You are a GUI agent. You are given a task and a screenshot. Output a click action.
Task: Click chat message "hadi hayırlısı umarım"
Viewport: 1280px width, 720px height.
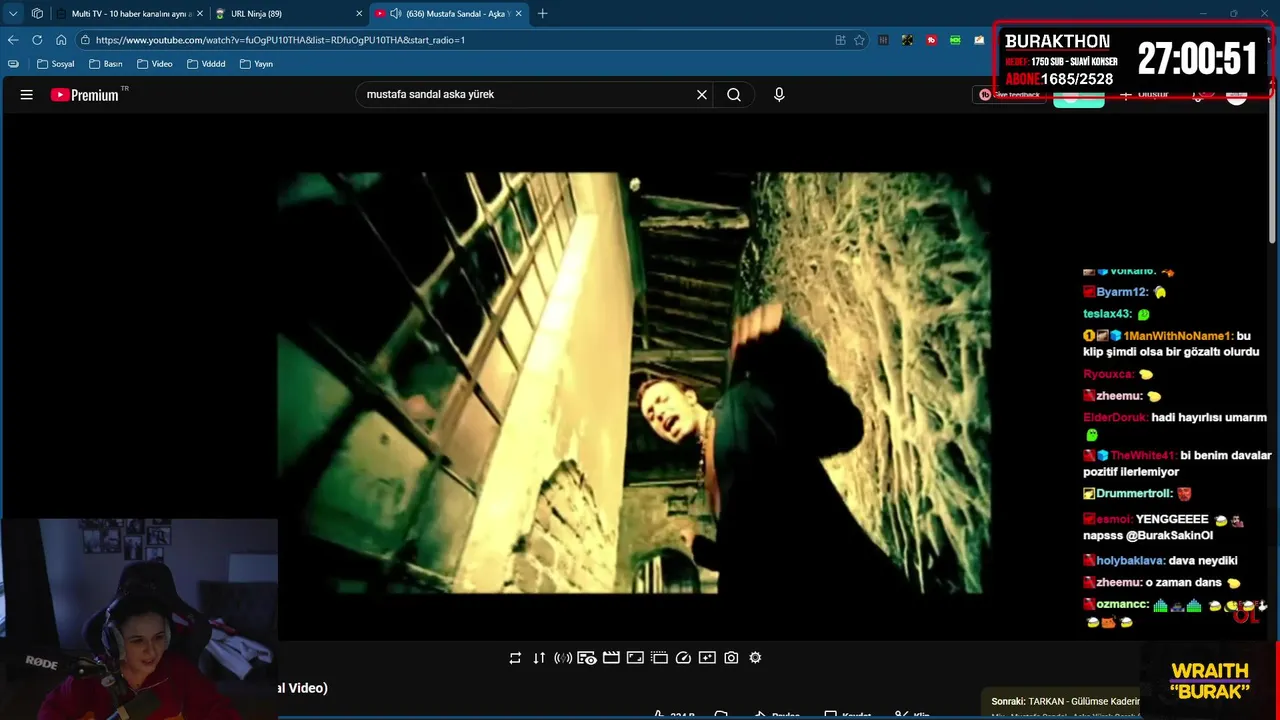(x=1209, y=418)
